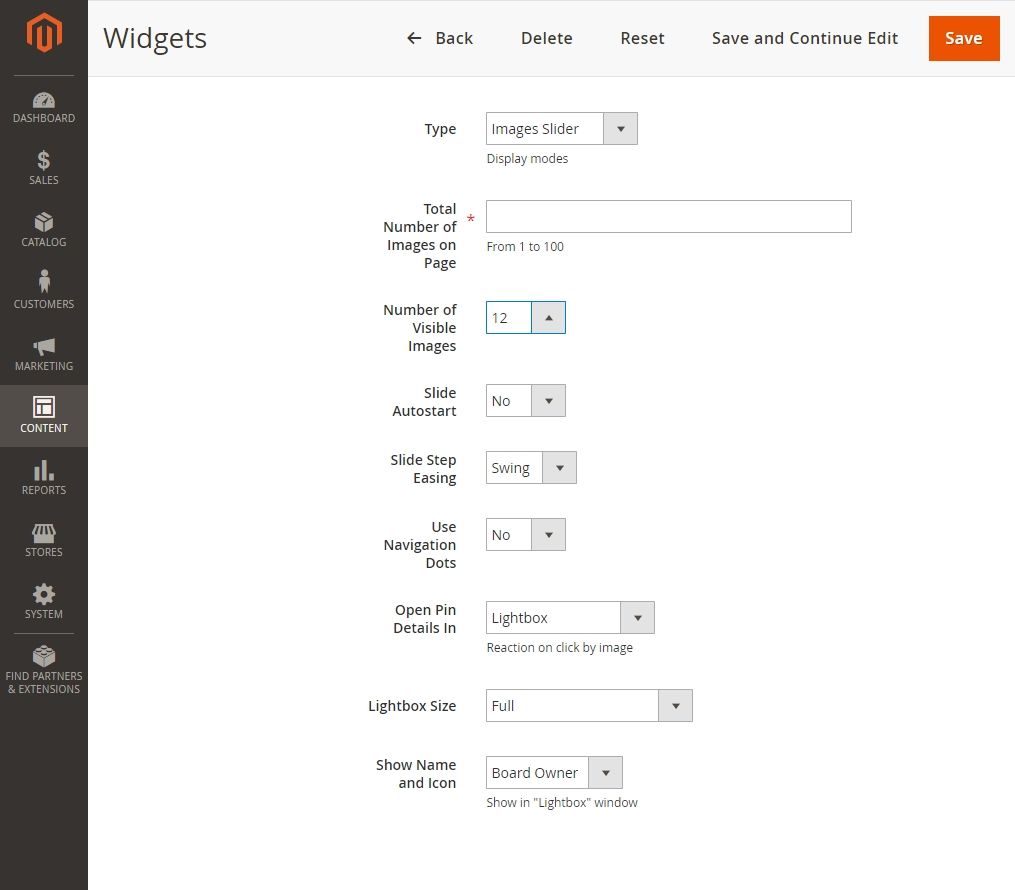Open the Use Navigation Dots dropdown
The height and width of the screenshot is (890, 1015).
[x=526, y=535]
